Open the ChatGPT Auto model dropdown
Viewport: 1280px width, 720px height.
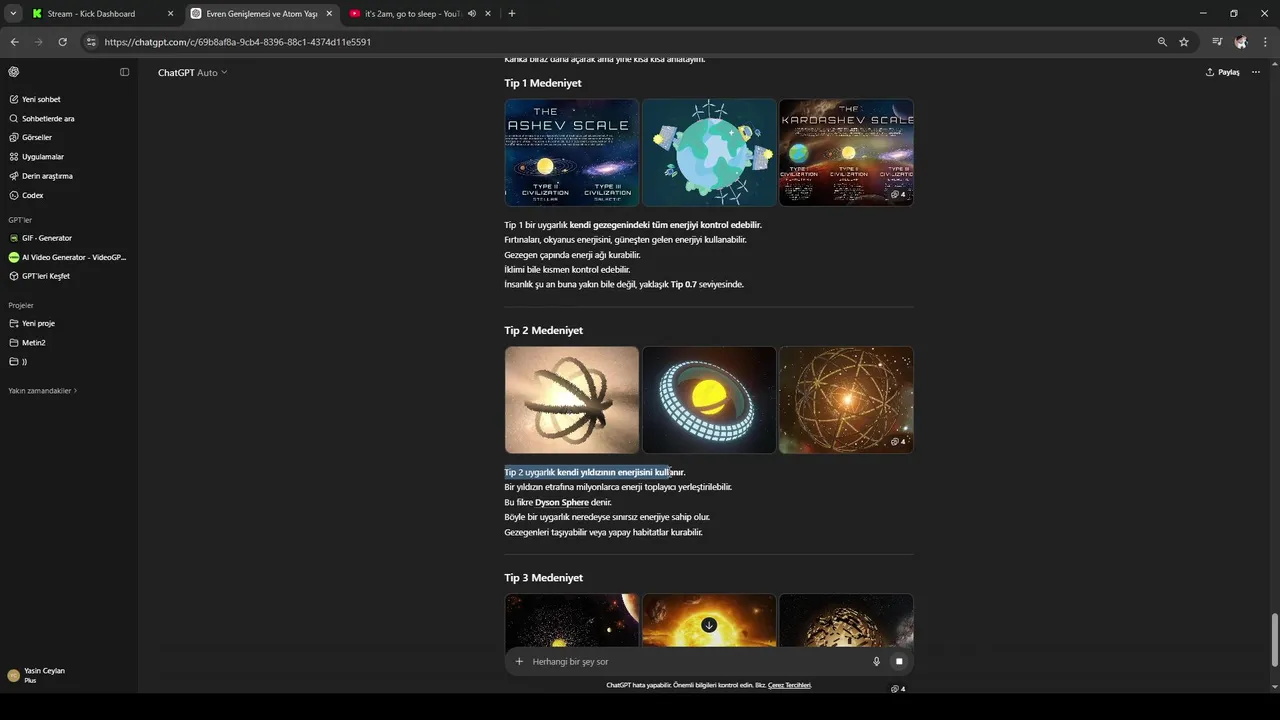[x=192, y=72]
